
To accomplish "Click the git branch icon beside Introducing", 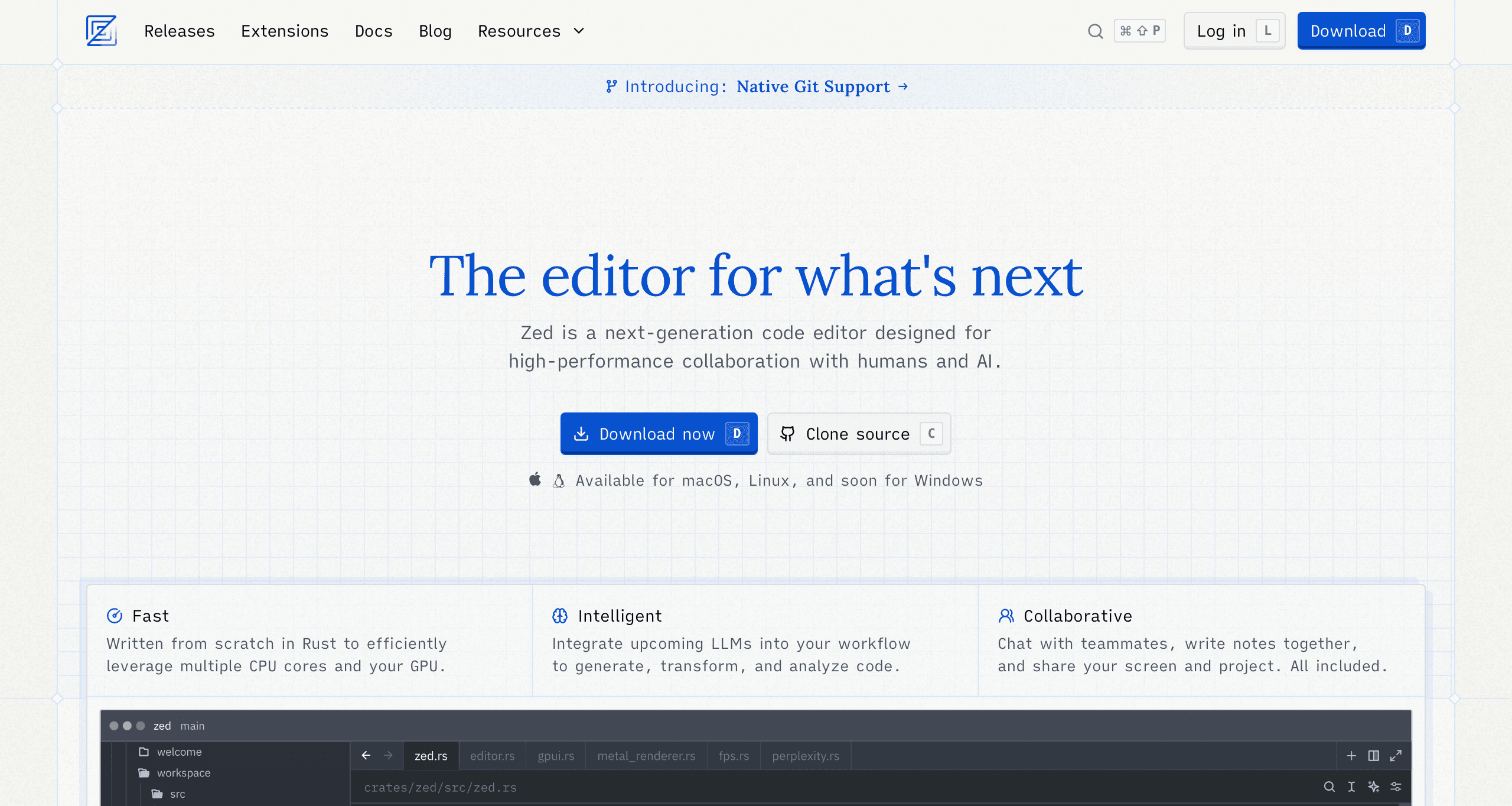I will click(612, 86).
